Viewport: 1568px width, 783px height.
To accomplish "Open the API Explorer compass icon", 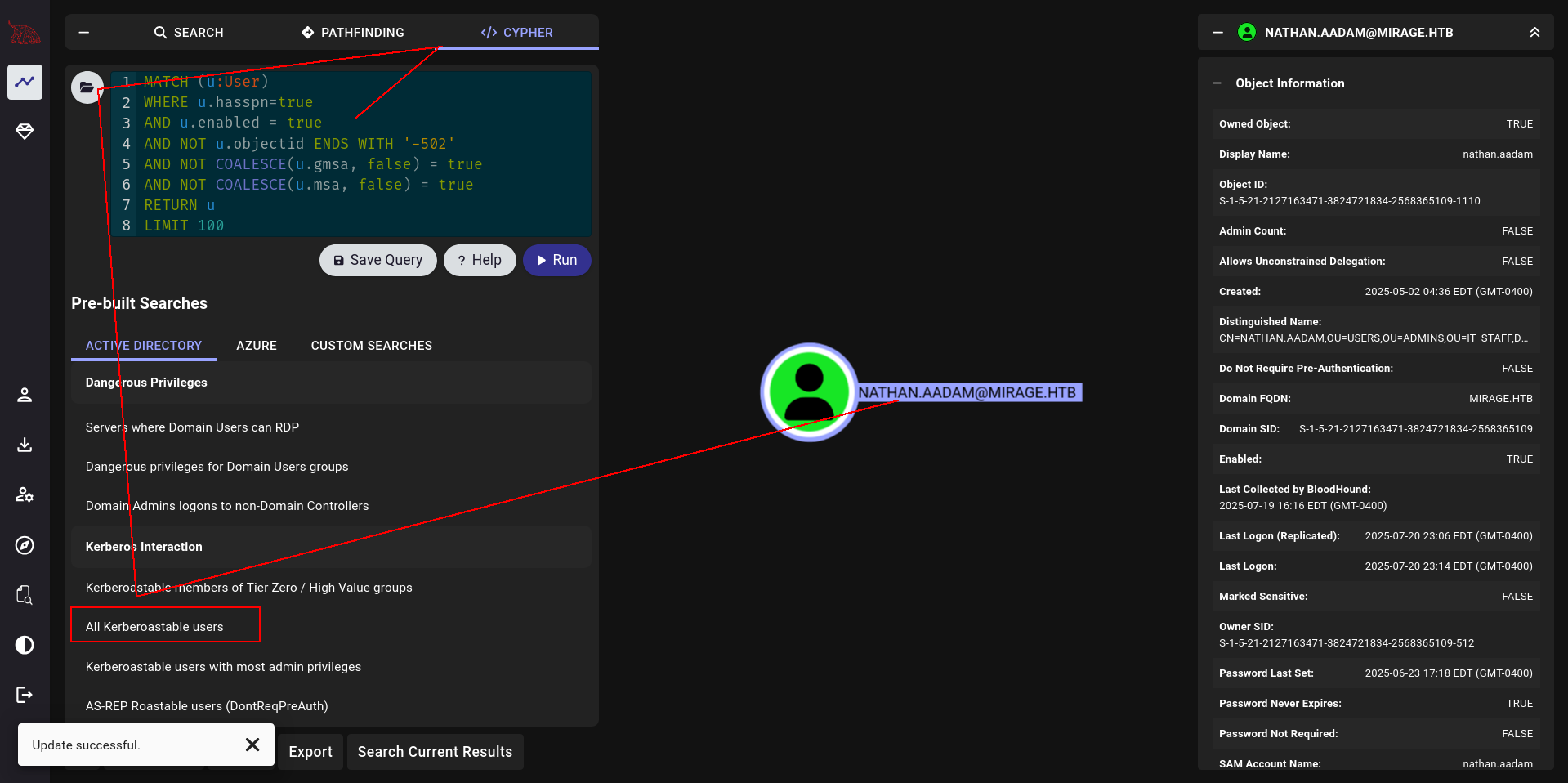I will (25, 545).
